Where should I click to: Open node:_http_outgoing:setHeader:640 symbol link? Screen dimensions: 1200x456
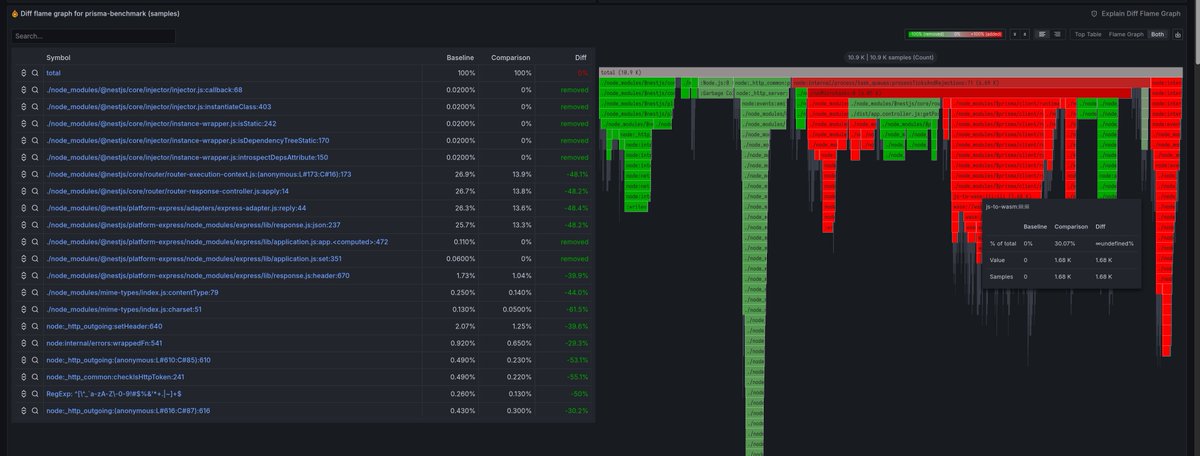104,327
